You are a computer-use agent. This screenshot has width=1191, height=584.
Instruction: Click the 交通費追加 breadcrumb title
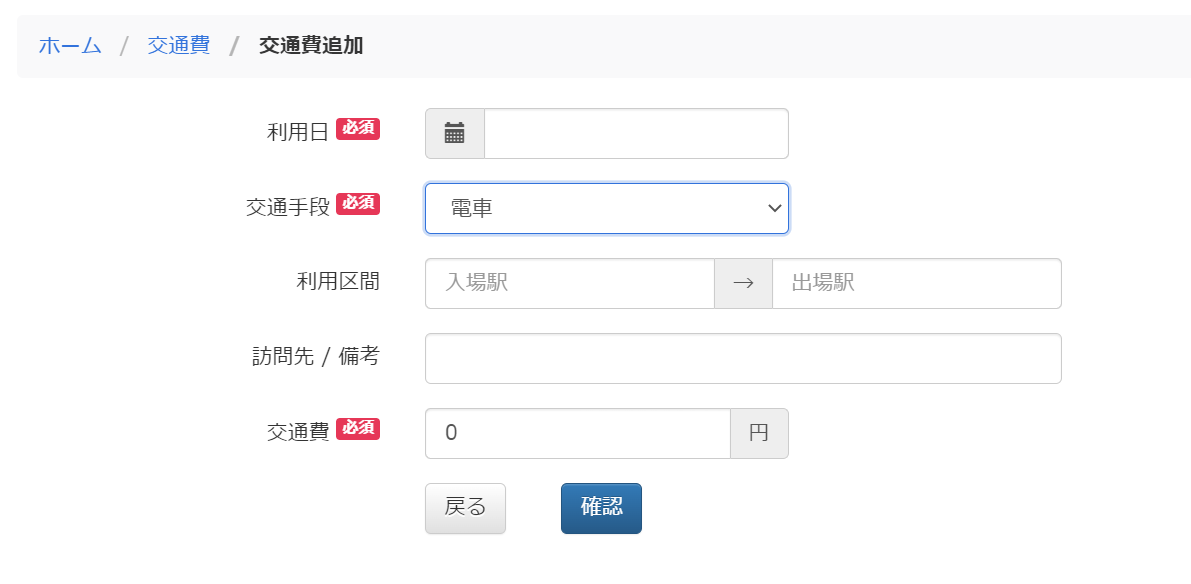(x=311, y=46)
